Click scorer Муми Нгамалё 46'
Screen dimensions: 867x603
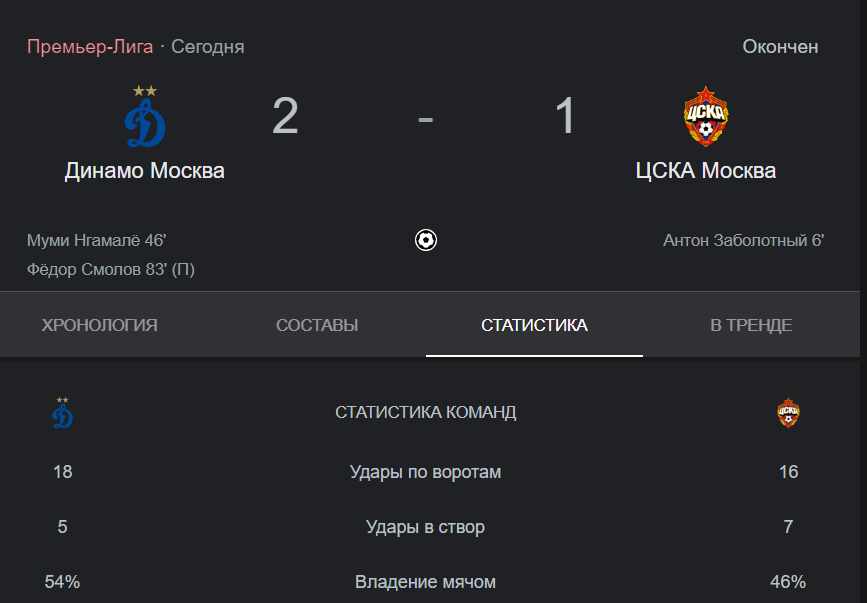pyautogui.click(x=97, y=240)
